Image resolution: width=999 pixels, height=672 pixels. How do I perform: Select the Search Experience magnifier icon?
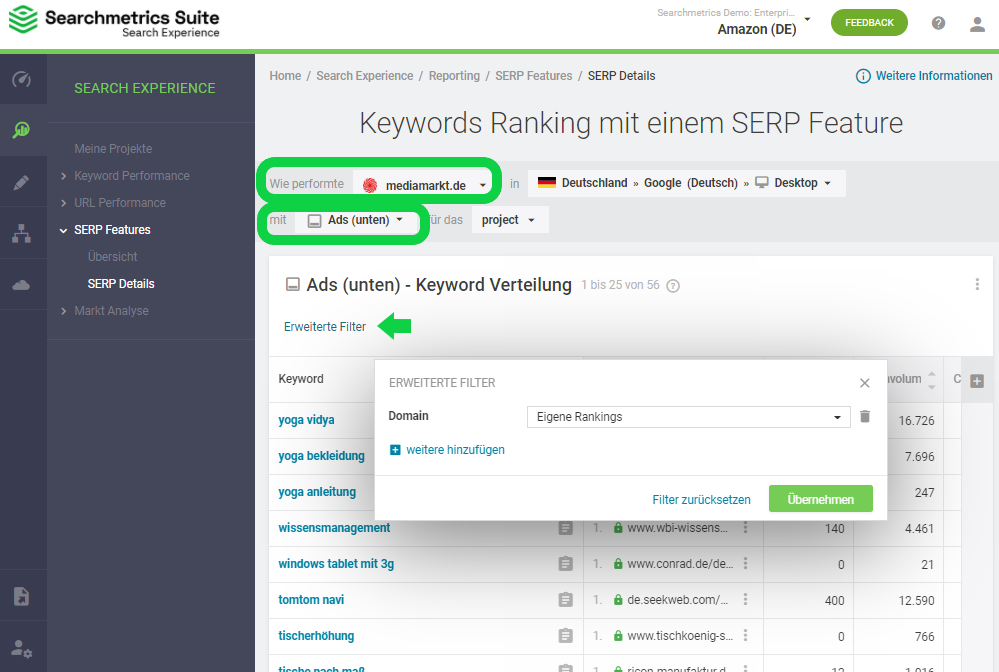(22, 131)
